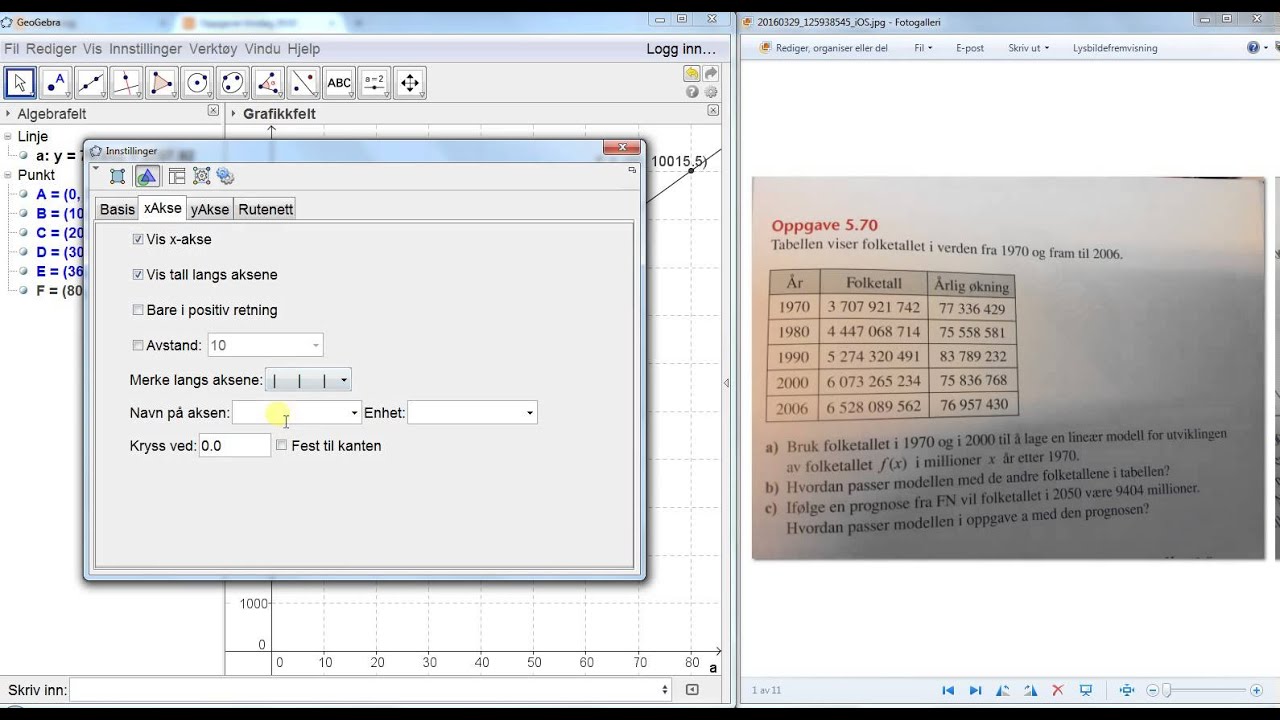Open the Verktøy menu
The height and width of the screenshot is (720, 1280).
(213, 48)
